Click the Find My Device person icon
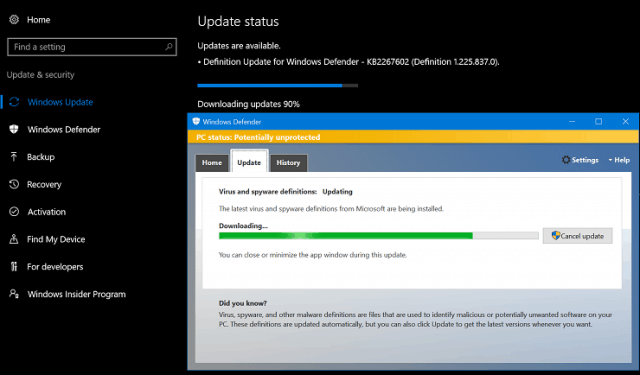The width and height of the screenshot is (640, 375). [14, 239]
